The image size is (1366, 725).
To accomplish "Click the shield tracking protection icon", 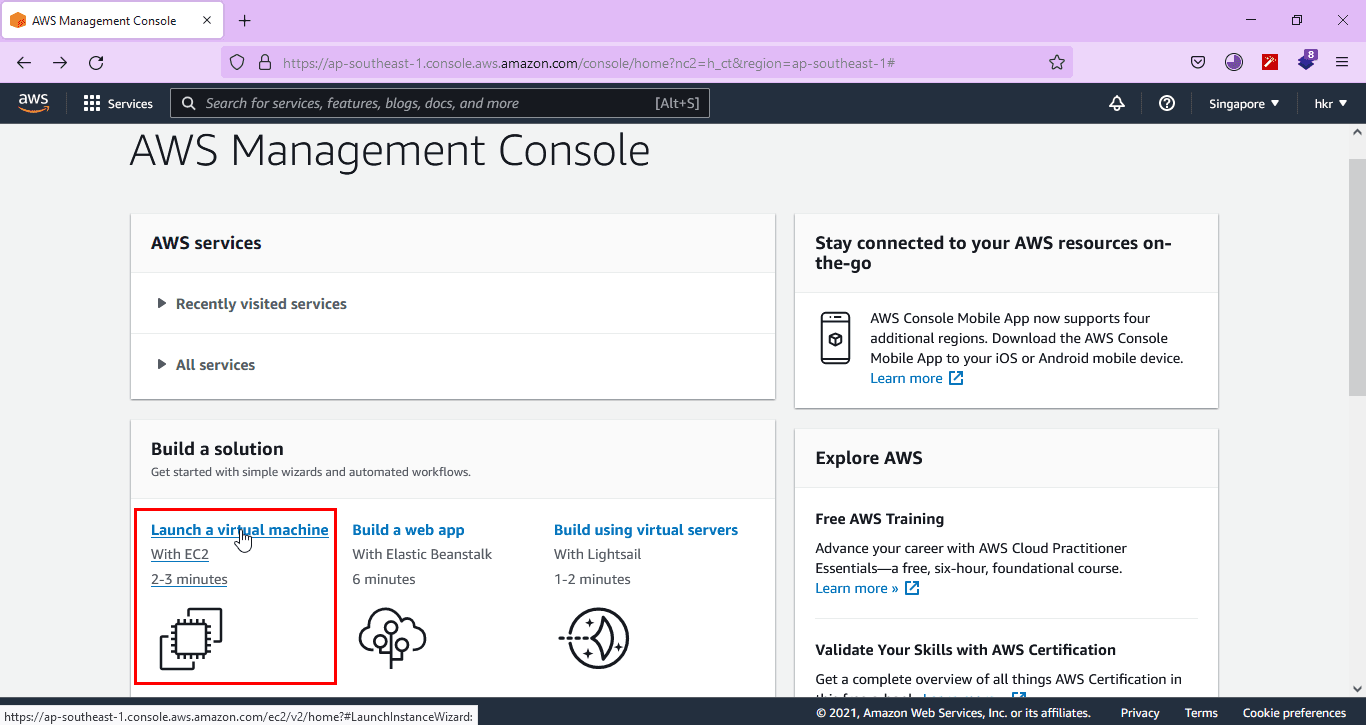I will coord(237,62).
